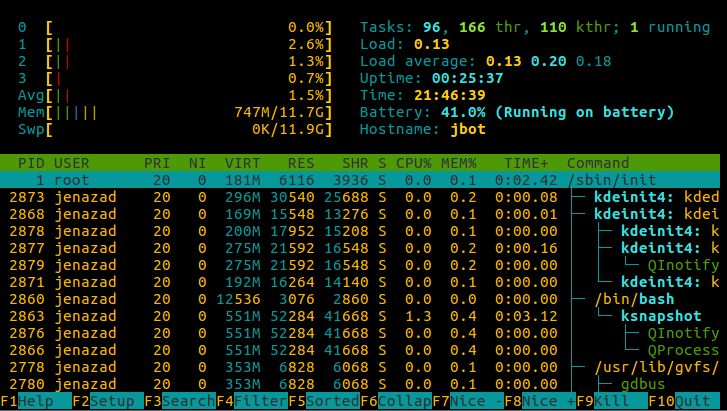Select the kdeinit4: kded process, PID 2873
This screenshot has height=411, width=727.
(360, 197)
